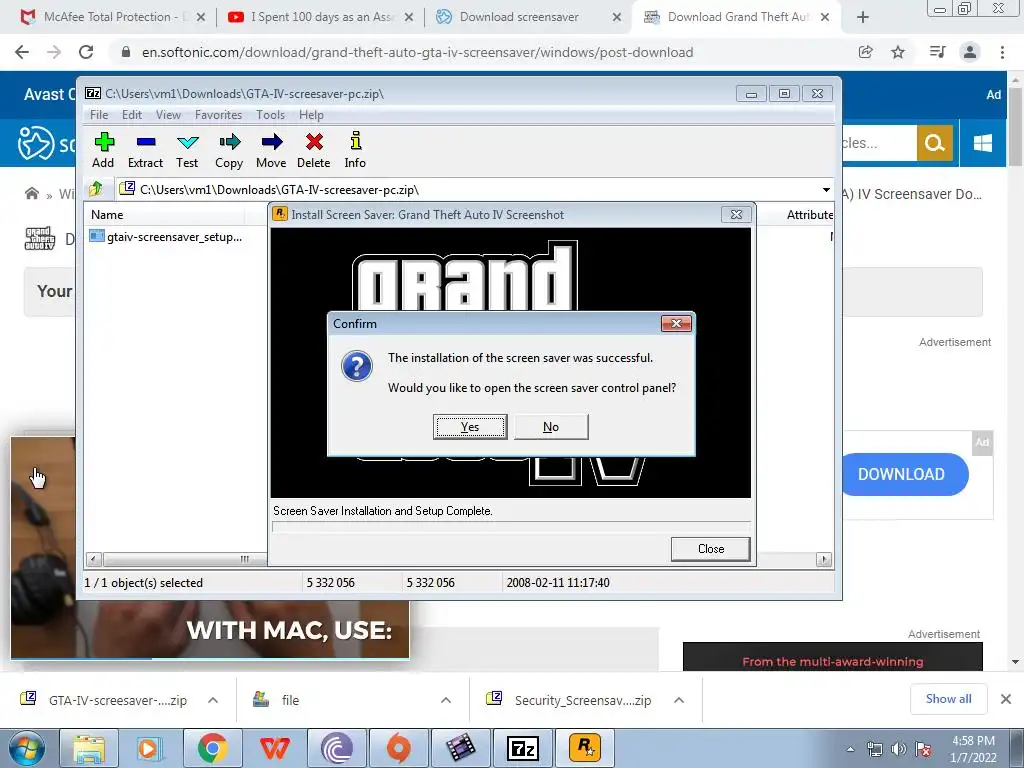Screen dimensions: 1024x768
Task: Select the Windows platform icon on Softonic
Action: (982, 142)
